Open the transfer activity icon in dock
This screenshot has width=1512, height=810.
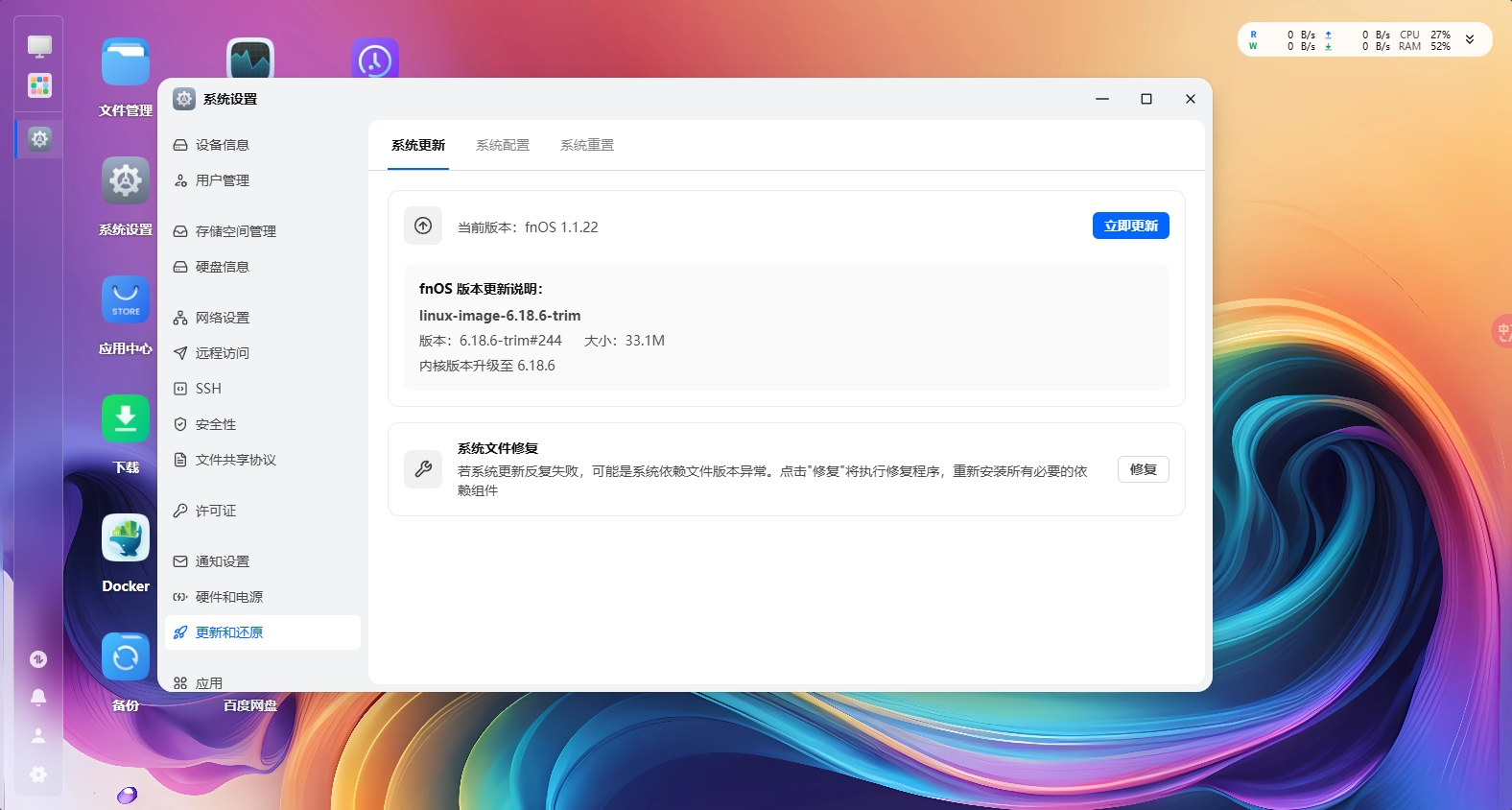point(38,659)
